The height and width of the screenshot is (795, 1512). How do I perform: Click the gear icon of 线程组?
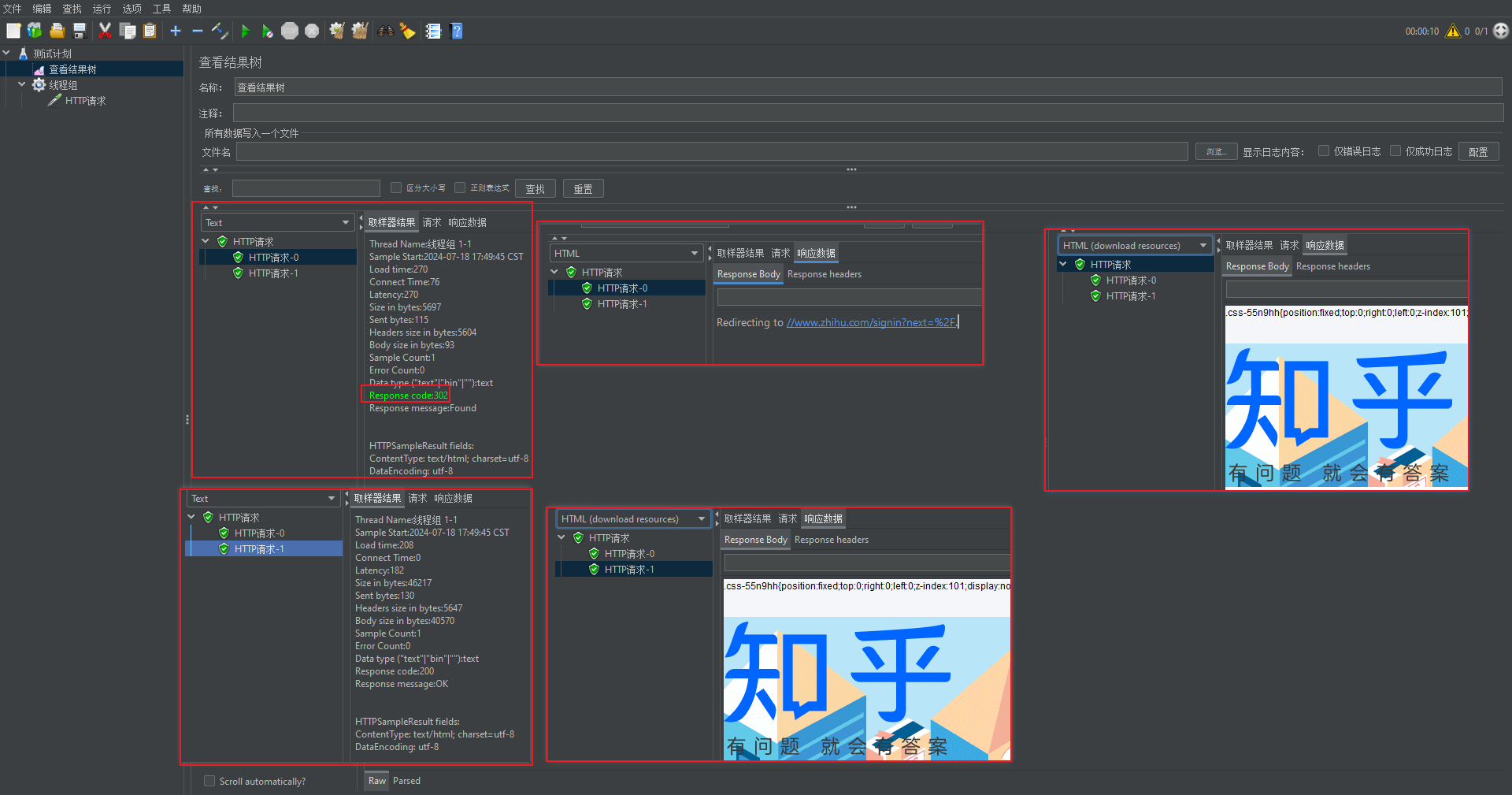39,85
